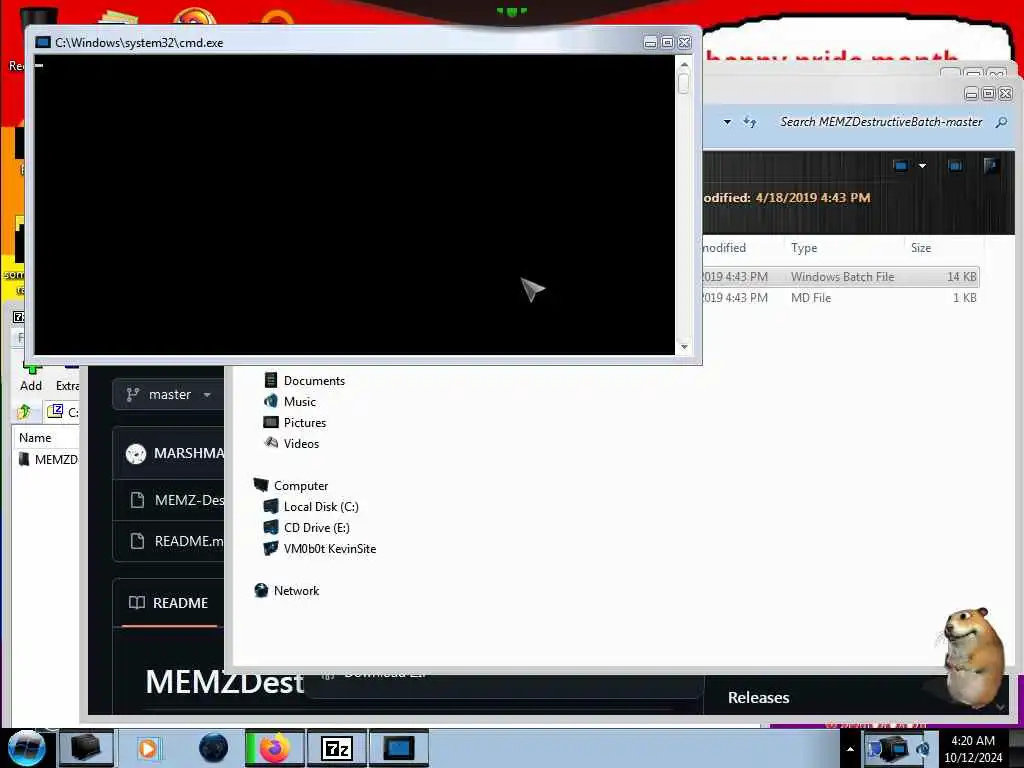This screenshot has height=768, width=1024.
Task: Open CD Drive (E:) in navigation pane
Action: coord(317,528)
